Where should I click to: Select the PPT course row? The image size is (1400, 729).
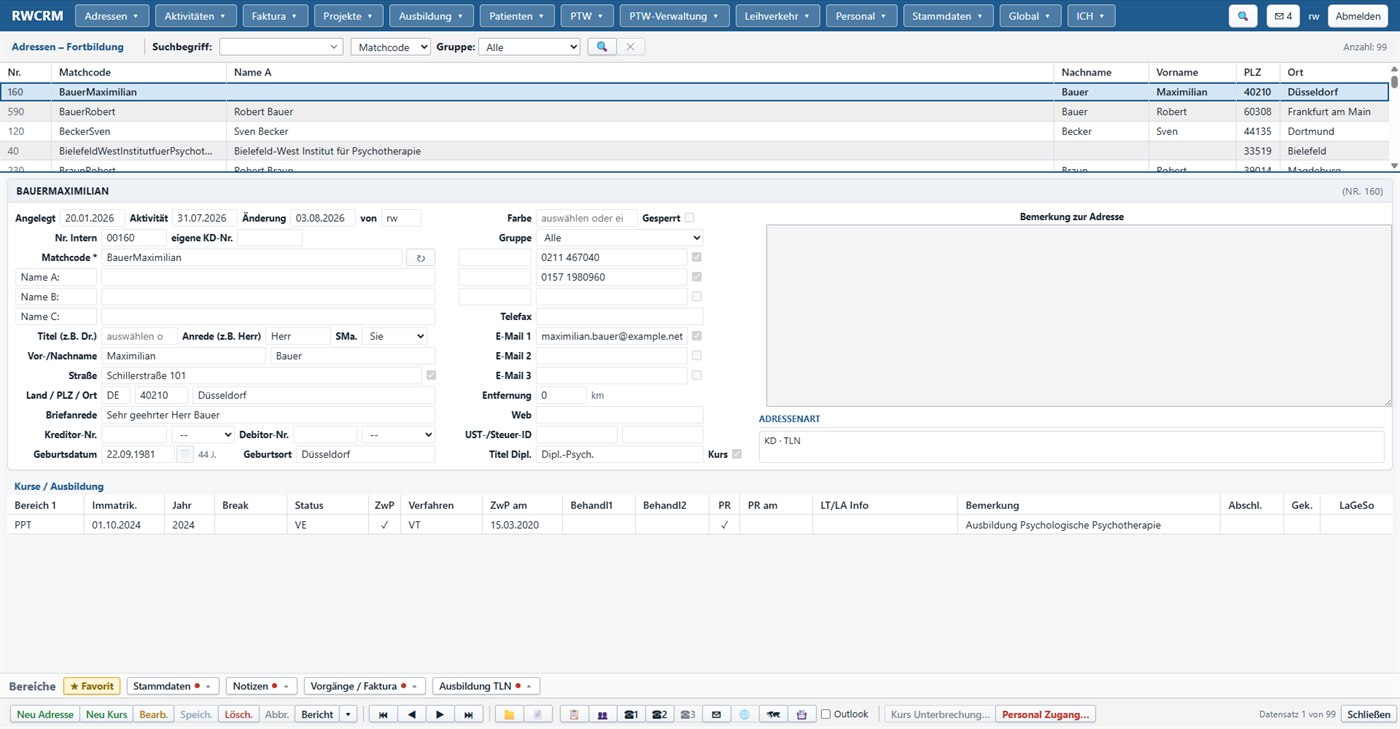tap(699, 524)
